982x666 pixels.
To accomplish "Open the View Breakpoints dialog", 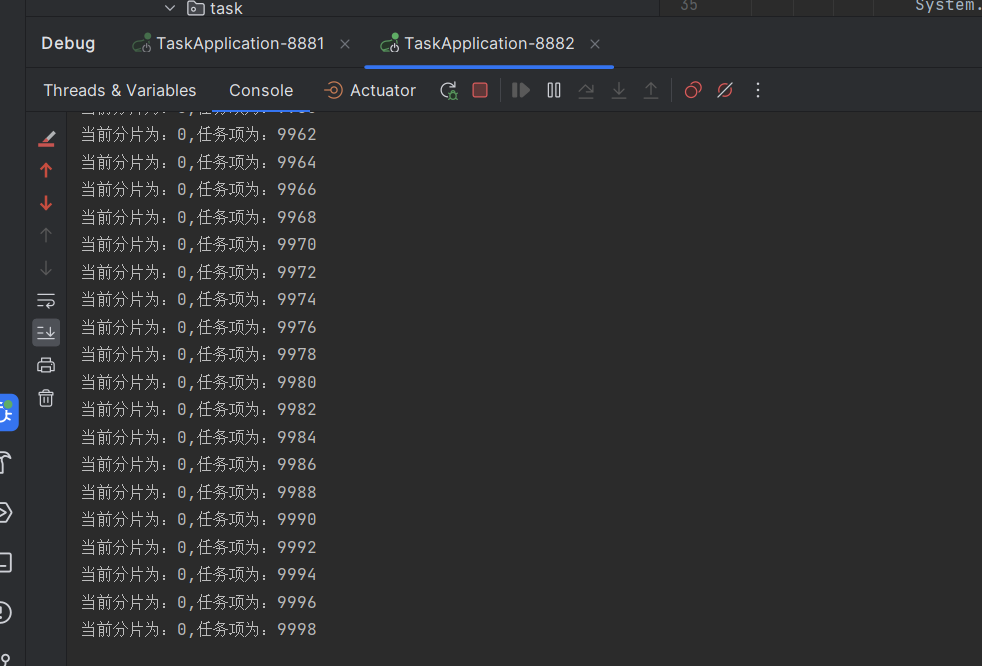I will (692, 89).
